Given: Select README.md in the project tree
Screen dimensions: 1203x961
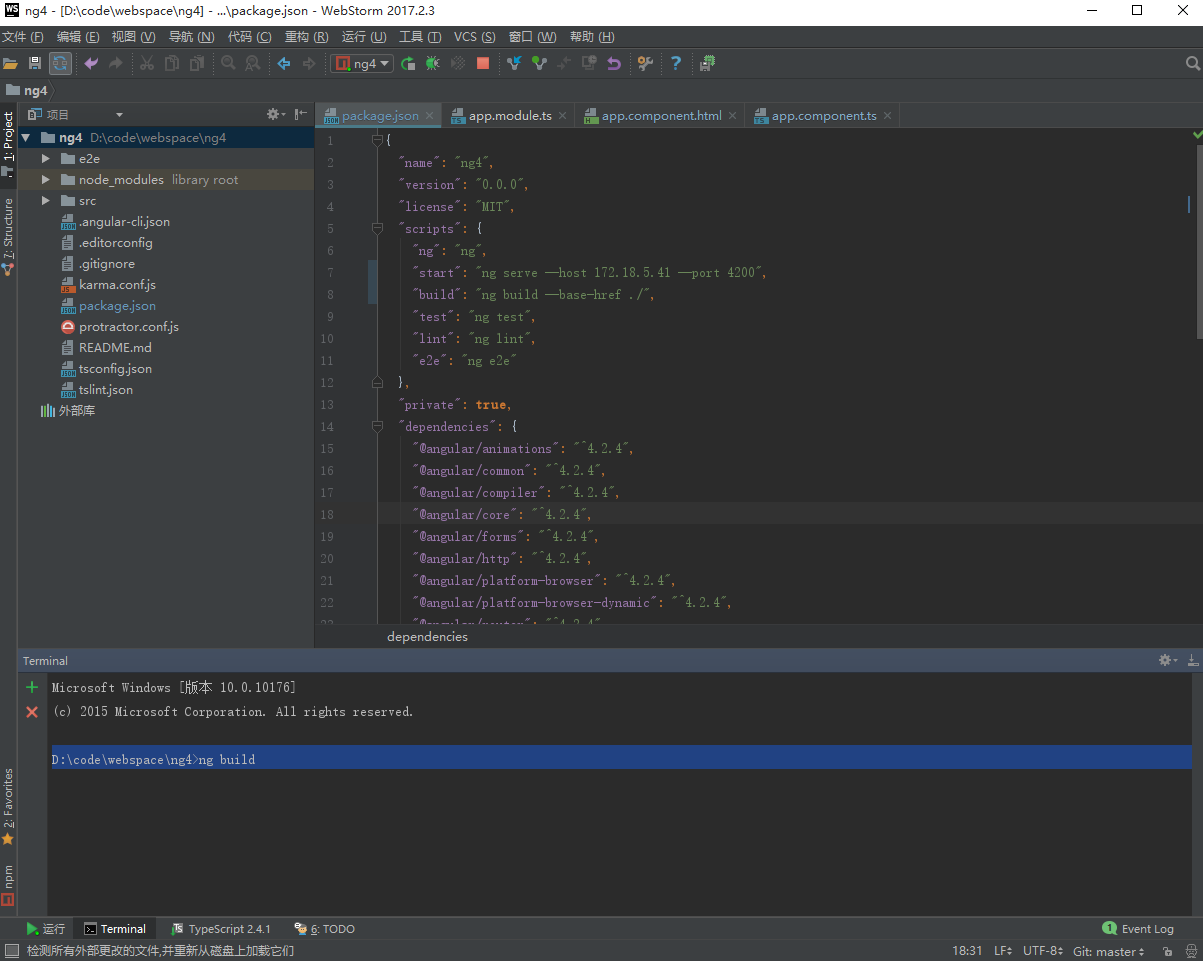Looking at the screenshot, I should [x=115, y=348].
